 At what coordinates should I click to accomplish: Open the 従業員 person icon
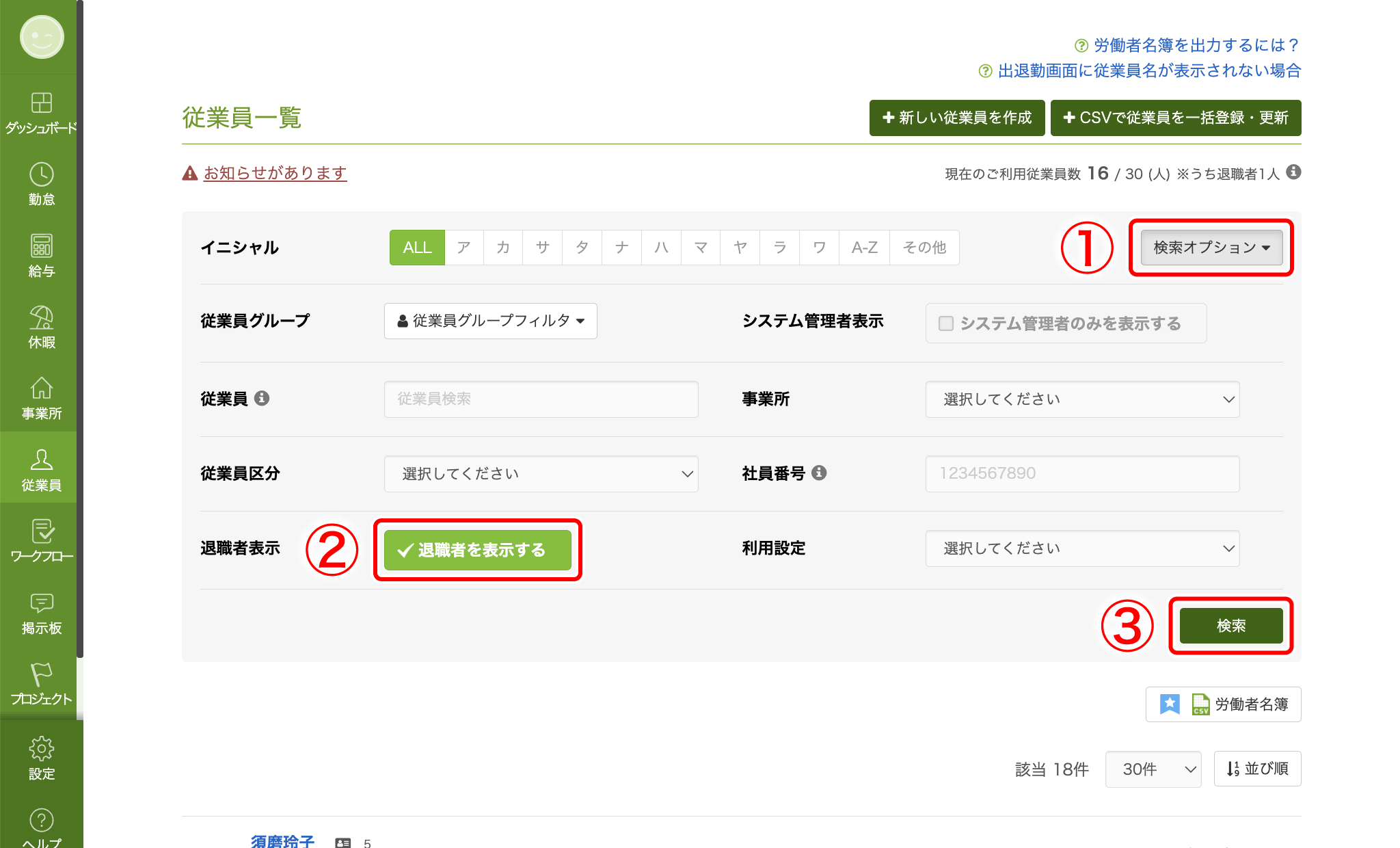click(x=42, y=460)
